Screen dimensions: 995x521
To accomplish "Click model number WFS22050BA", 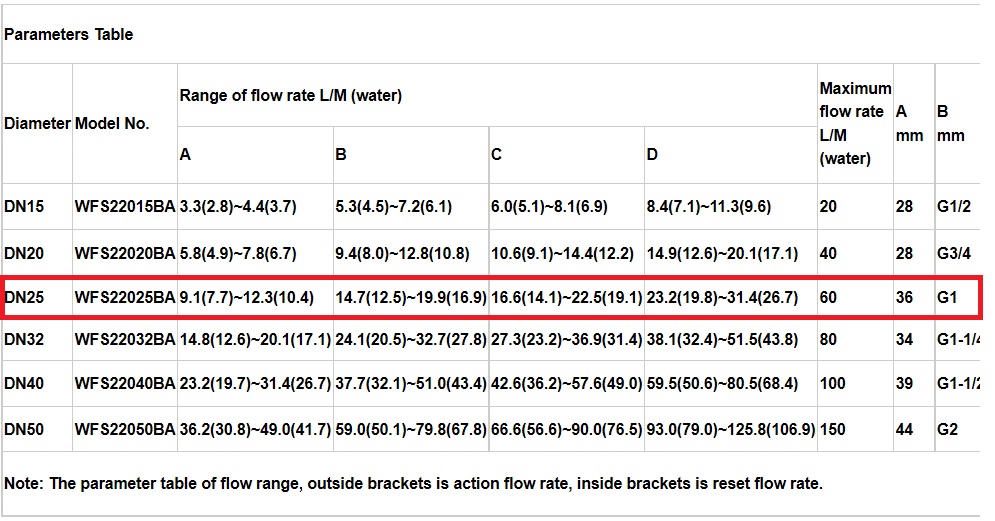I will pos(124,430).
